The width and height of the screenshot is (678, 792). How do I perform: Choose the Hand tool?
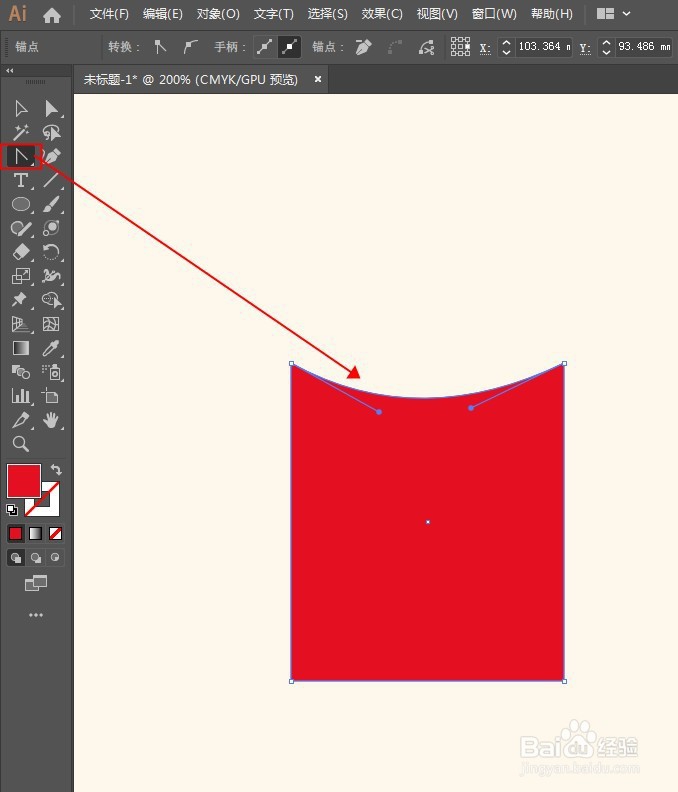pyautogui.click(x=52, y=420)
